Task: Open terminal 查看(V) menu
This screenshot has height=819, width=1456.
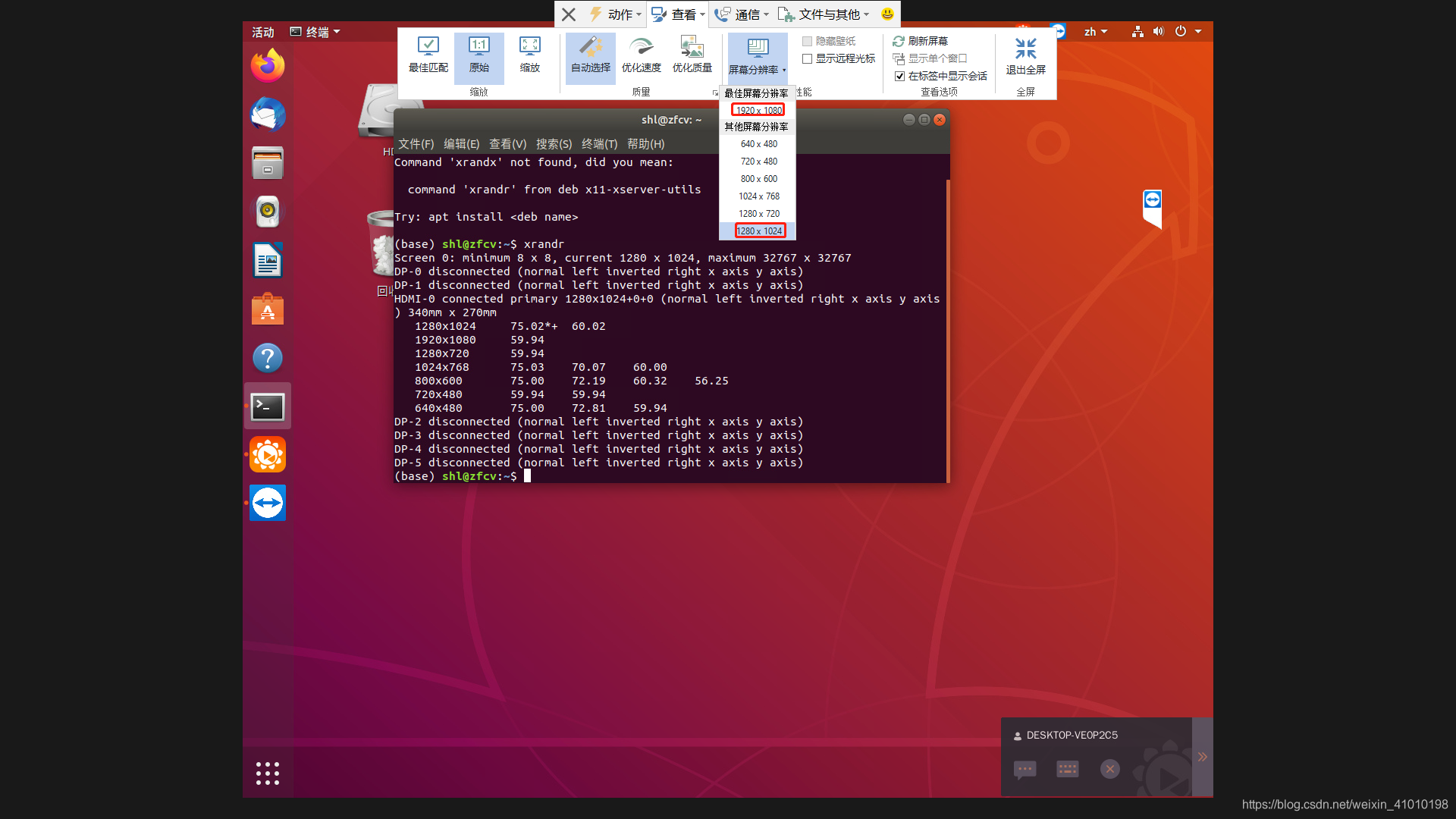Action: tap(507, 144)
